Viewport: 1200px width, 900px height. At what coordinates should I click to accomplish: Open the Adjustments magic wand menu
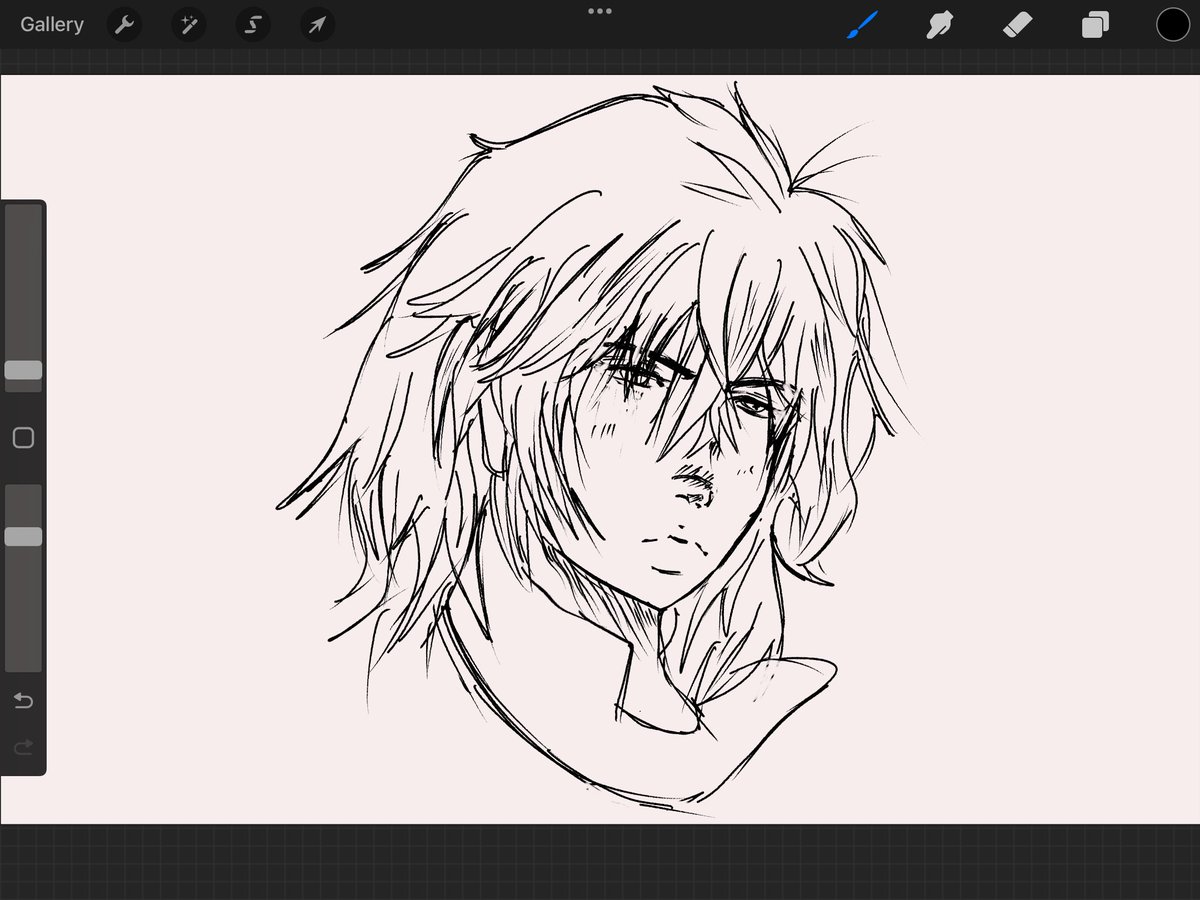[188, 25]
